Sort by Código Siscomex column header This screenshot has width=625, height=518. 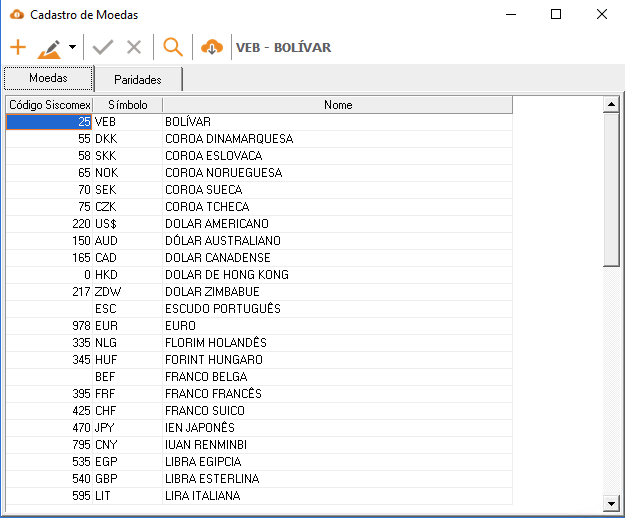click(49, 105)
